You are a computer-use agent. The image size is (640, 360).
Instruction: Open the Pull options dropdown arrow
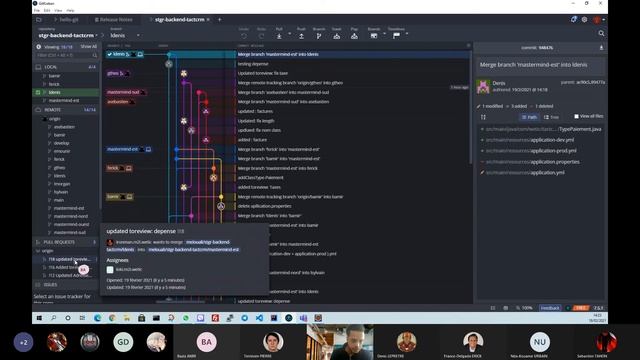290,34
